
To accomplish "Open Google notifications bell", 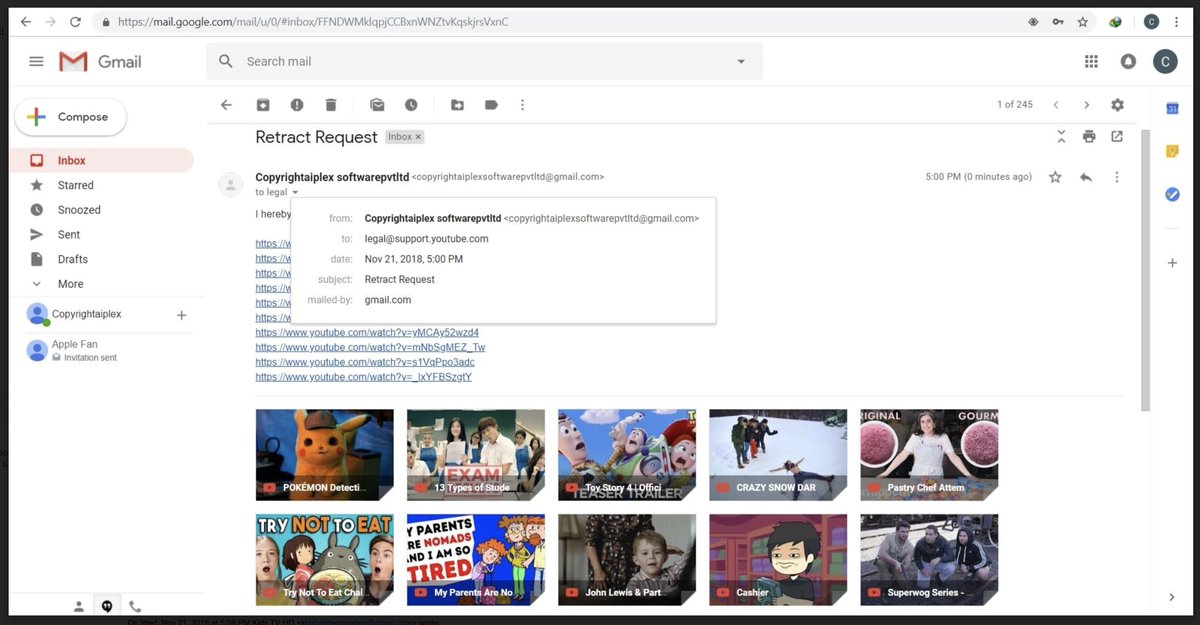I will [1128, 61].
